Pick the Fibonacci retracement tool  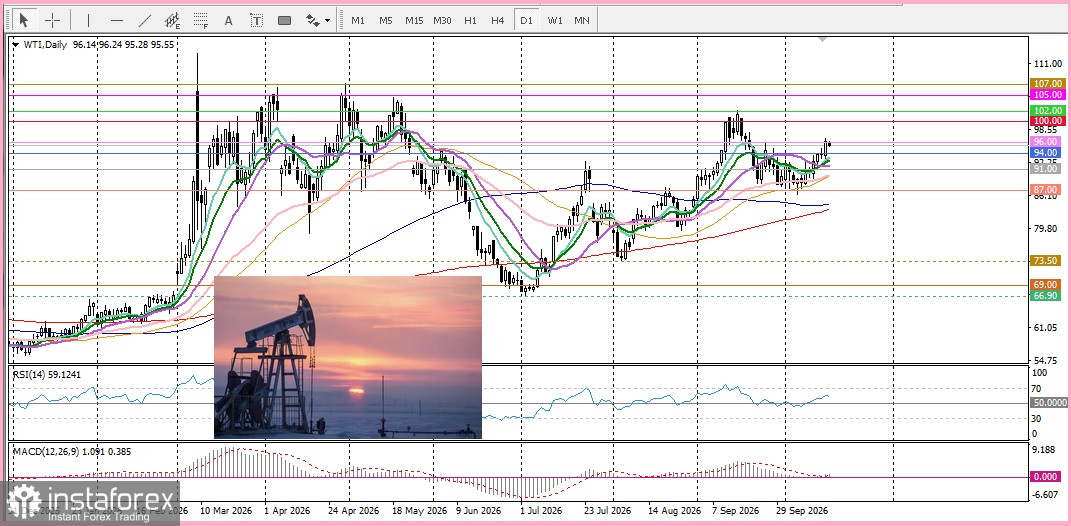[x=201, y=20]
